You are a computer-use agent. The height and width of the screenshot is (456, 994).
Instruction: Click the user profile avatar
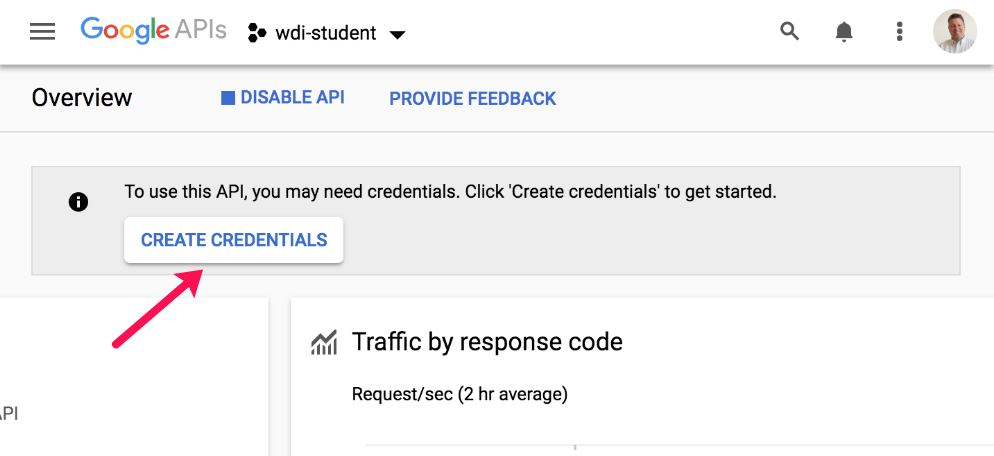coord(954,32)
